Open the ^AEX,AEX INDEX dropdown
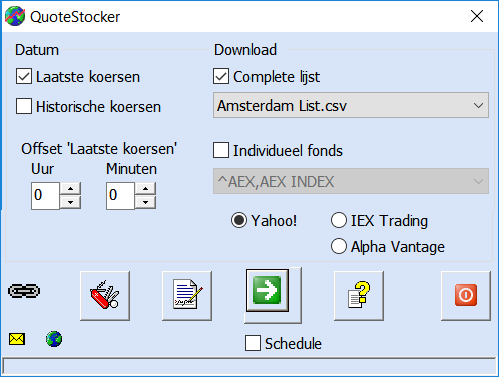This screenshot has width=499, height=377. tap(351, 181)
